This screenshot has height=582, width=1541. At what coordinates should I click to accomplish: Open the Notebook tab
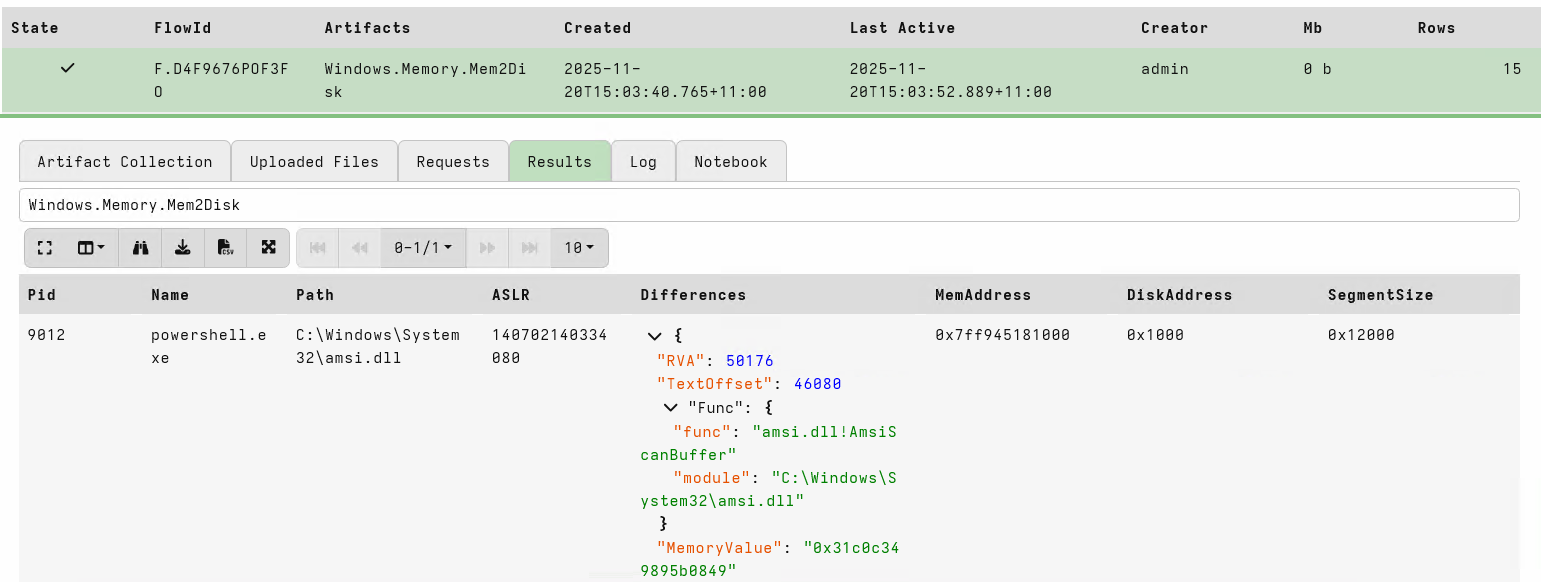click(731, 162)
